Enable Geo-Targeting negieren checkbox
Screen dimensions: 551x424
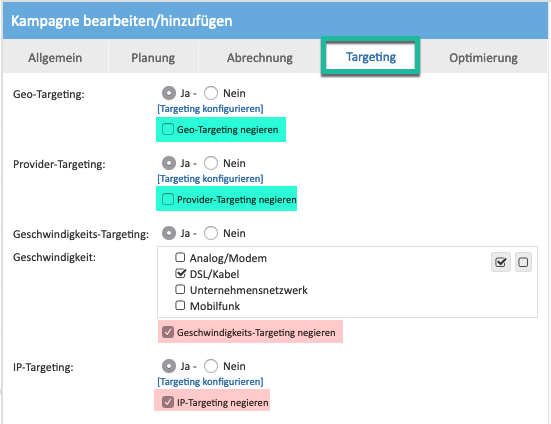(168, 129)
